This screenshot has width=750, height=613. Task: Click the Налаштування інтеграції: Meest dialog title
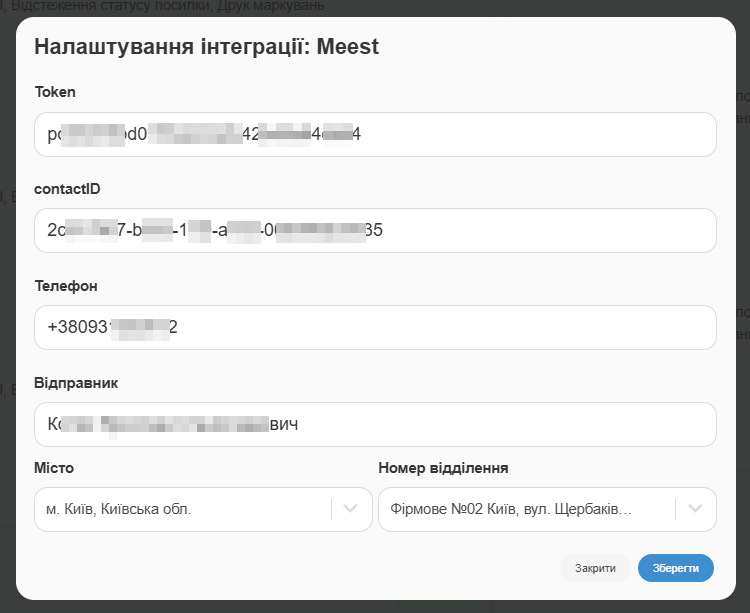click(x=206, y=47)
